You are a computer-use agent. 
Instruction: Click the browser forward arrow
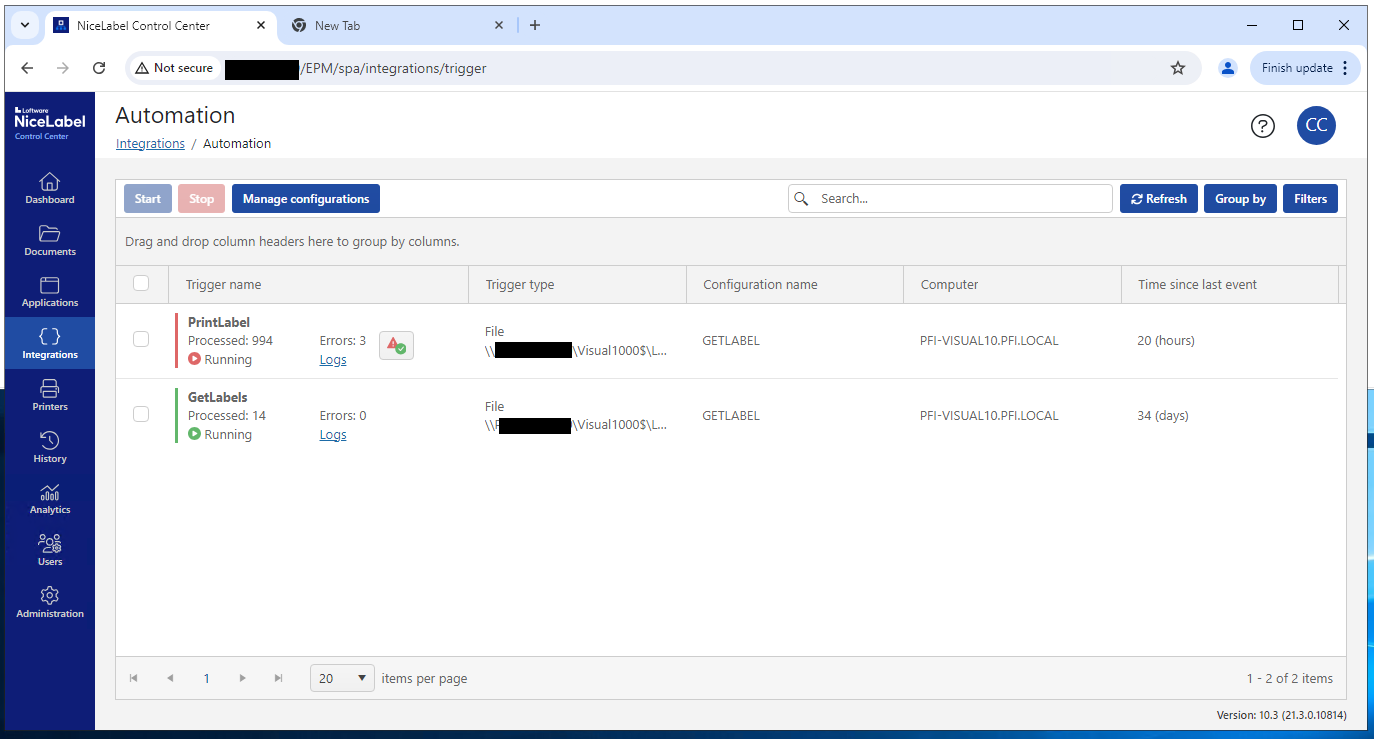(x=63, y=68)
